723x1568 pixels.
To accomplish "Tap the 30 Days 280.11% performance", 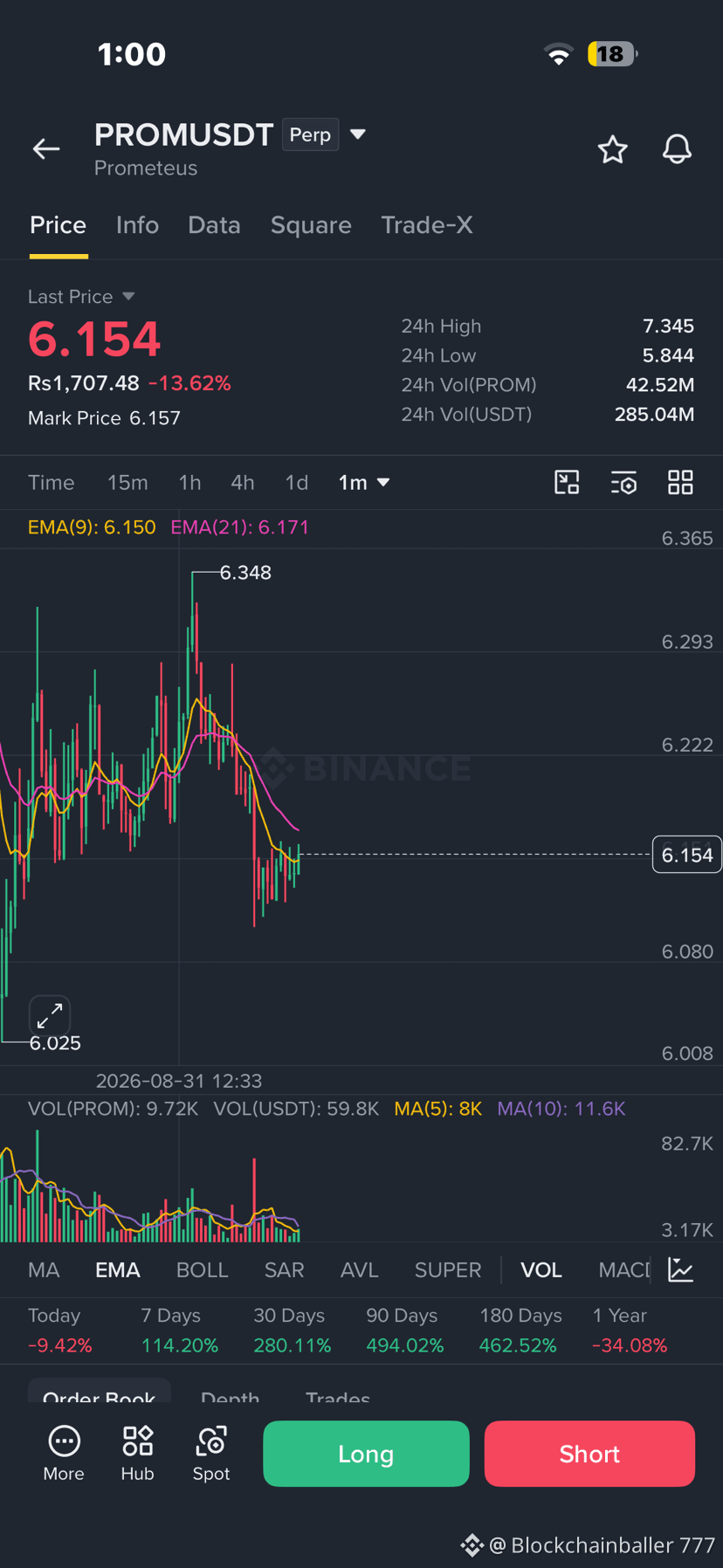I will [x=292, y=1331].
